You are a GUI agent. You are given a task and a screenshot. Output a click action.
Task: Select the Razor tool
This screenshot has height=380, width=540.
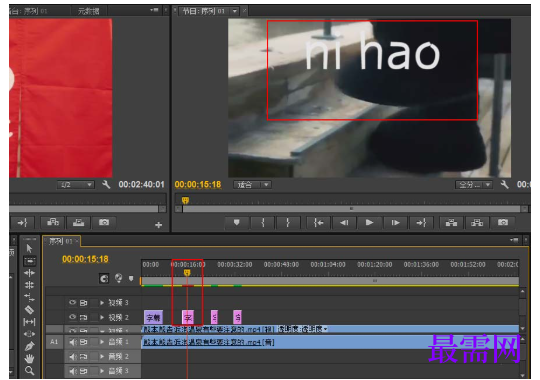click(x=29, y=309)
